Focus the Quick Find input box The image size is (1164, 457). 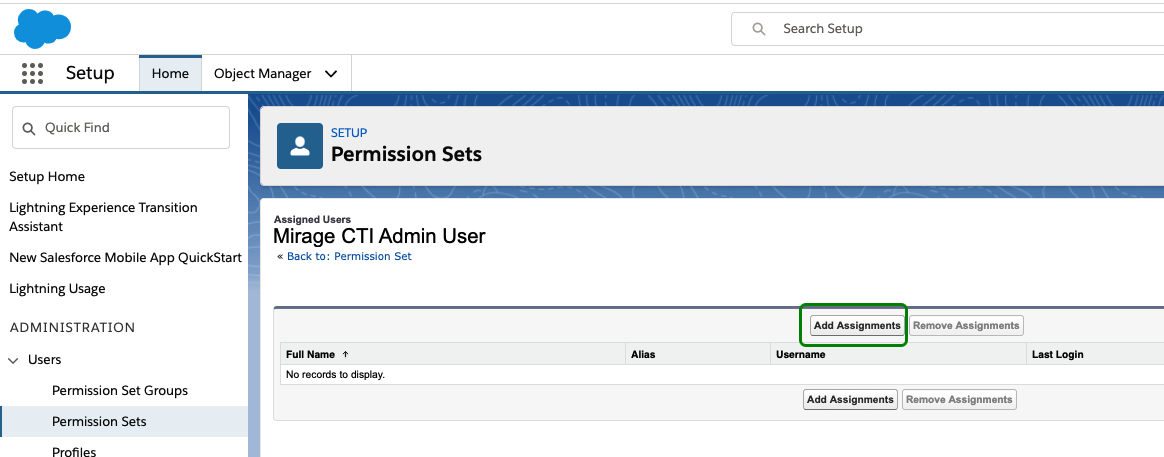pos(121,128)
